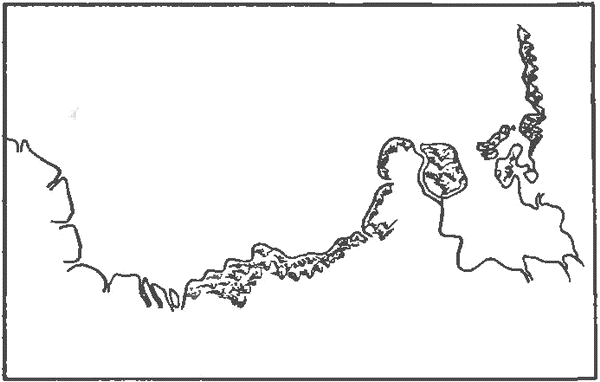Click the small round loop at the peninsula tip
Screen dimensions: 600x382
(x=530, y=175)
